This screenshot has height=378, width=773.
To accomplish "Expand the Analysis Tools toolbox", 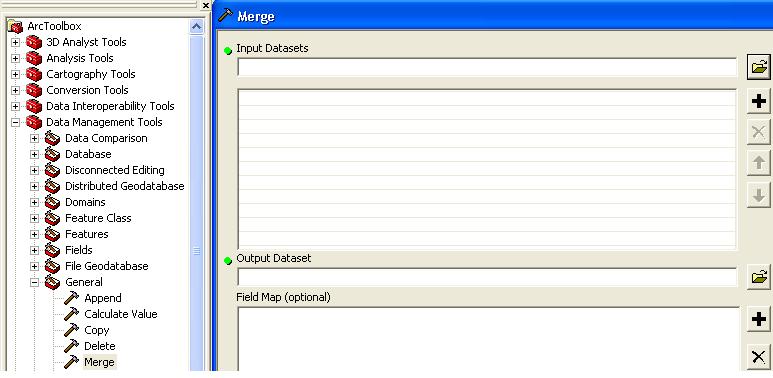I will pos(15,58).
